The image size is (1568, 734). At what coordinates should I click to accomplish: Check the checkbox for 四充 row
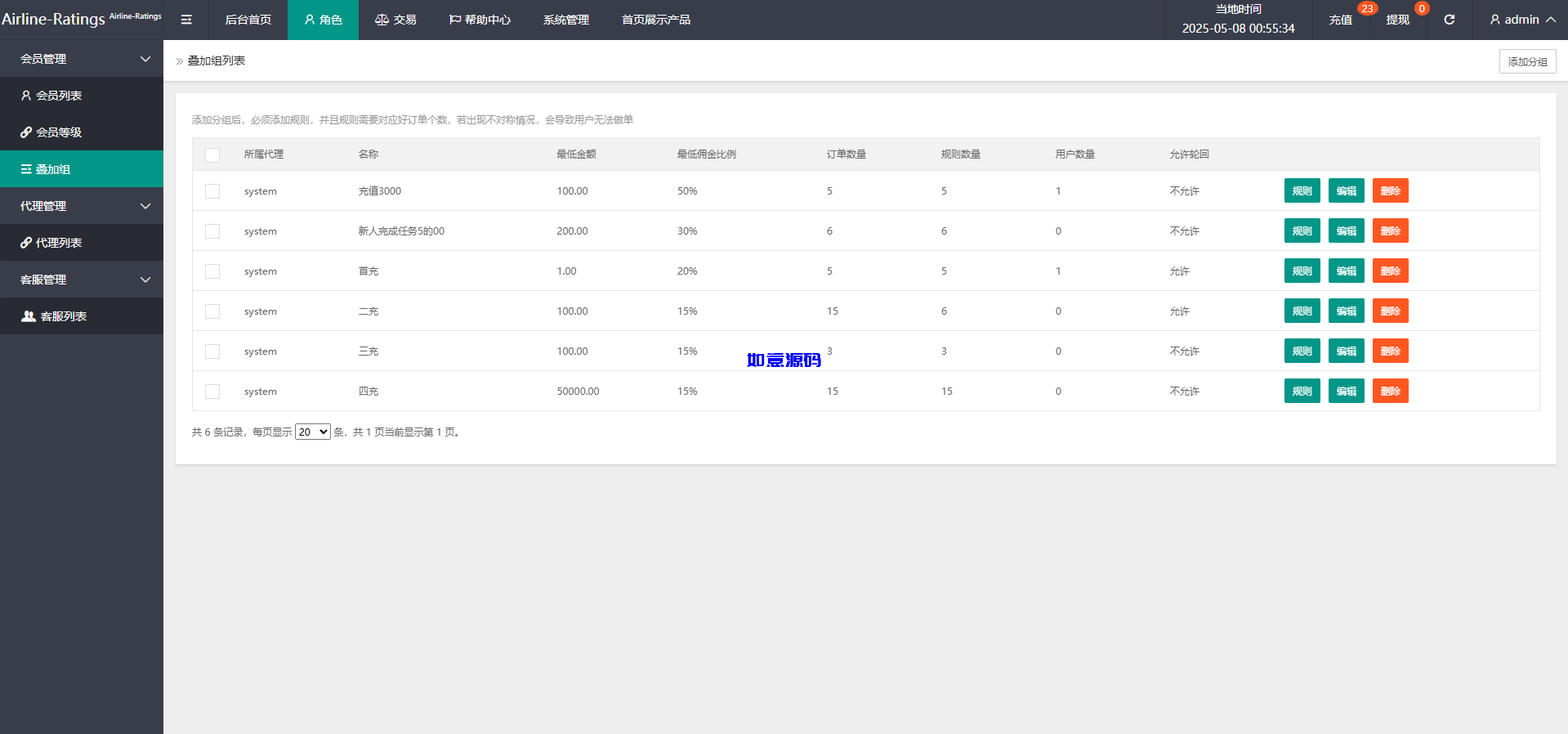point(212,392)
